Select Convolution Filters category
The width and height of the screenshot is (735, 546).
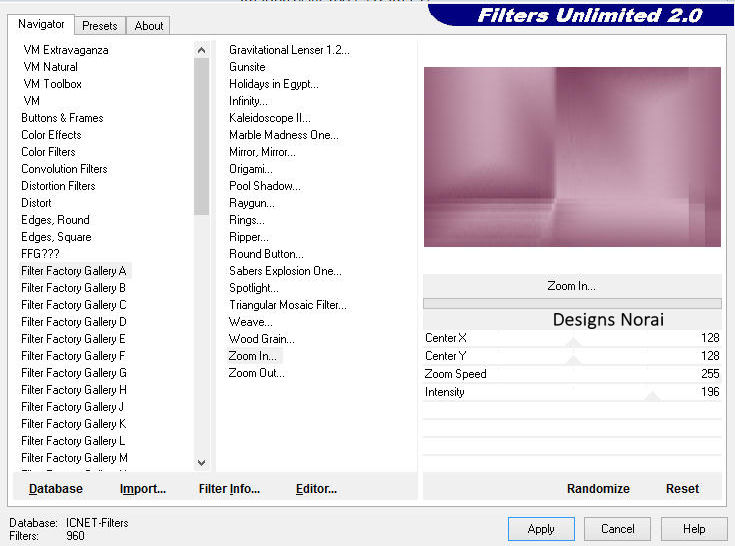[64, 169]
